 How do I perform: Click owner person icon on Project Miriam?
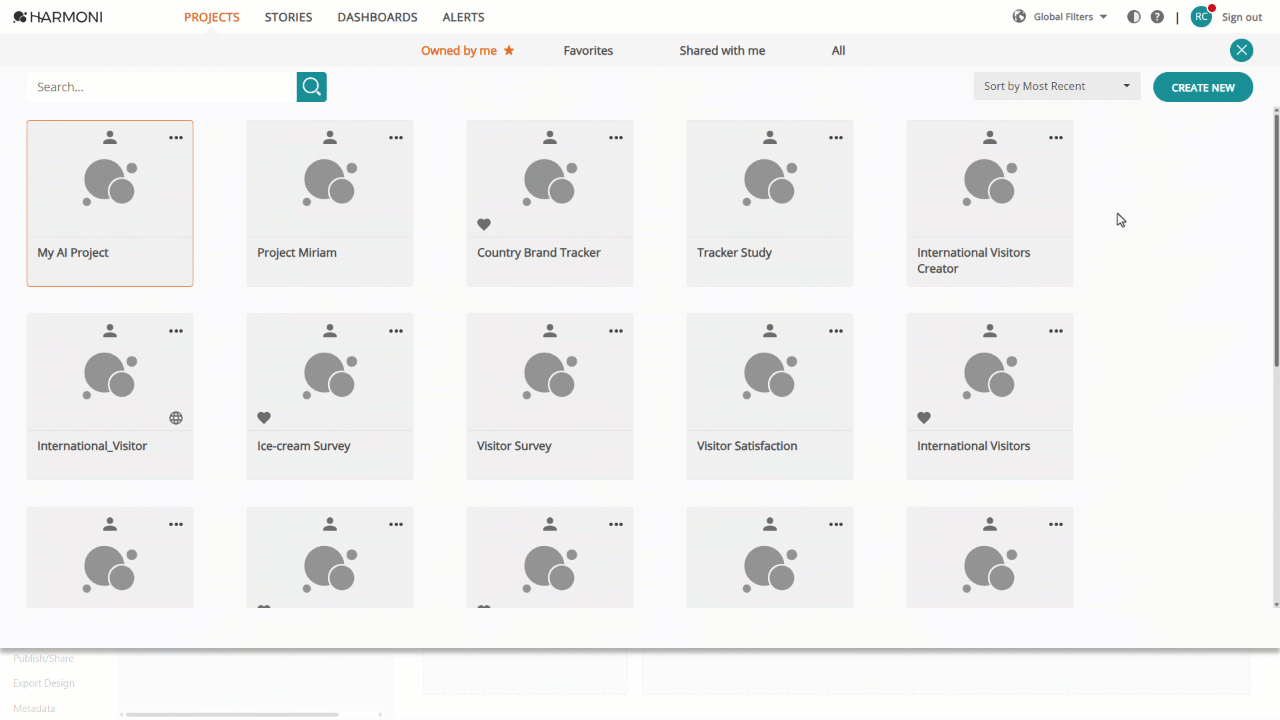[330, 138]
